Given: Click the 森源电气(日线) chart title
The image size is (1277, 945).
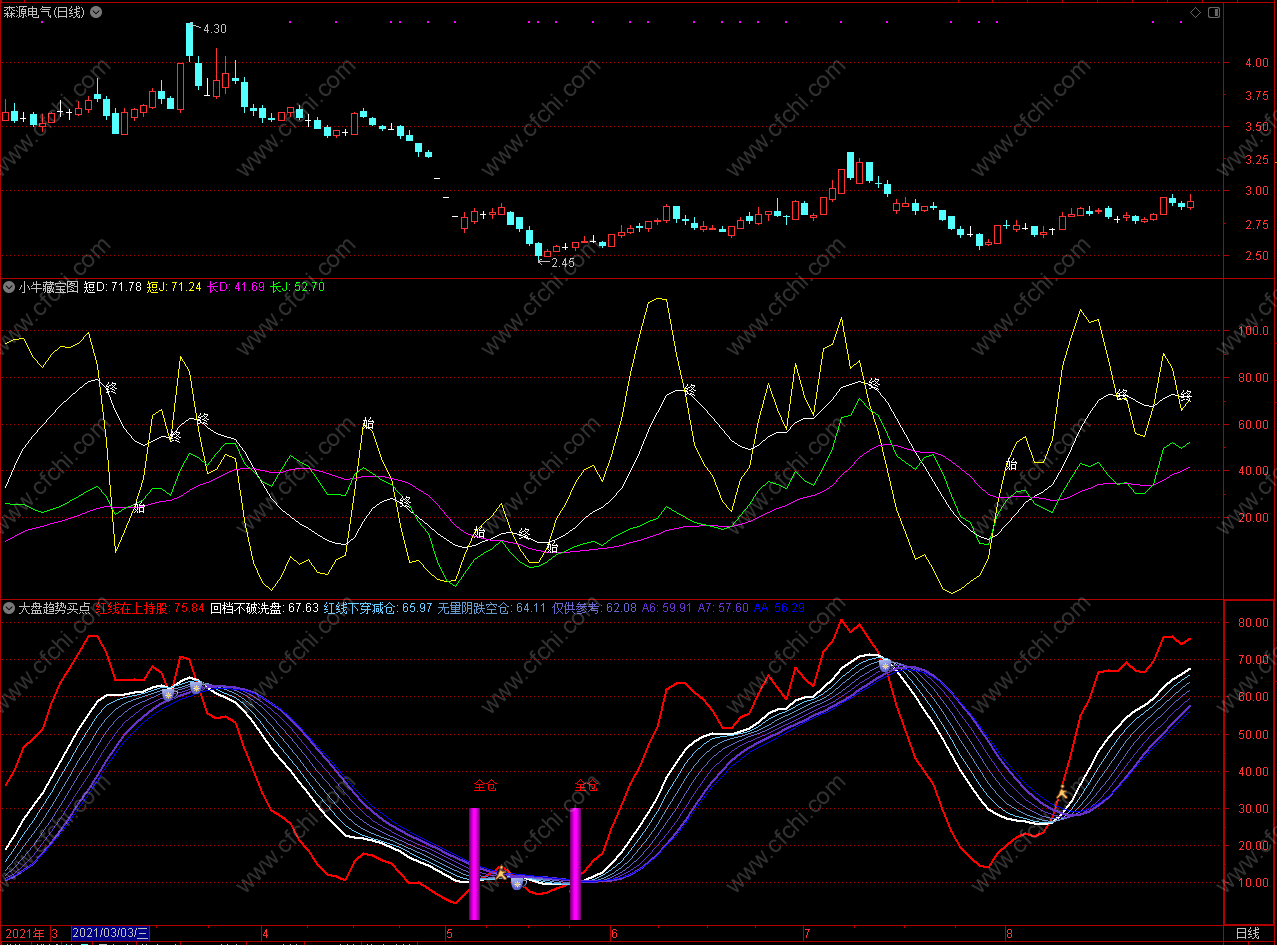Looking at the screenshot, I should point(45,12).
